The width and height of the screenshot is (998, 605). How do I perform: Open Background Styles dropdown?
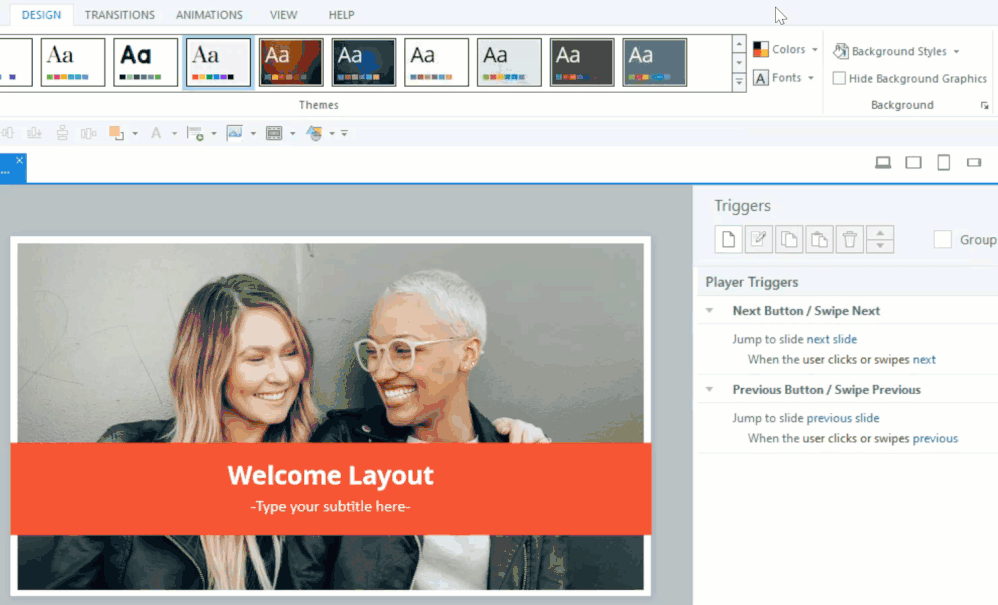897,51
